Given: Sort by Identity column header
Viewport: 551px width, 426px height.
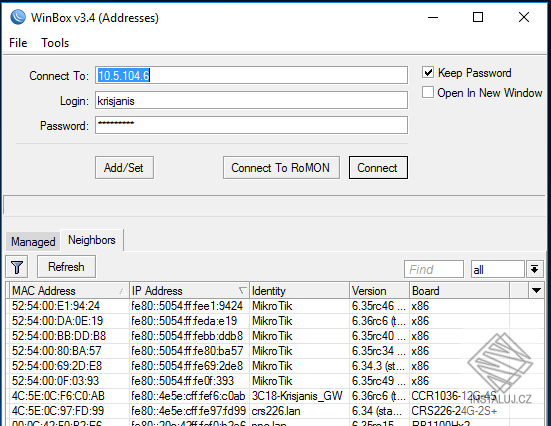Looking at the screenshot, I should pyautogui.click(x=299, y=291).
